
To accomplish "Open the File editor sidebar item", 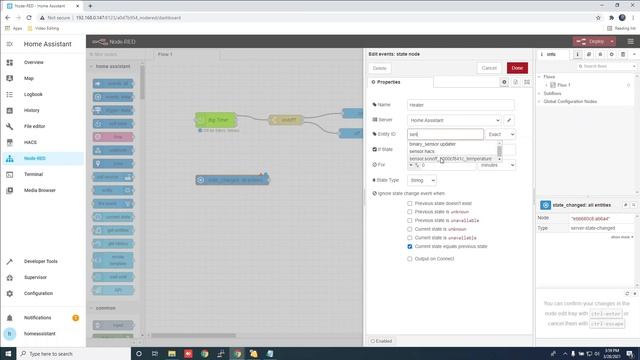I will 42,126.
